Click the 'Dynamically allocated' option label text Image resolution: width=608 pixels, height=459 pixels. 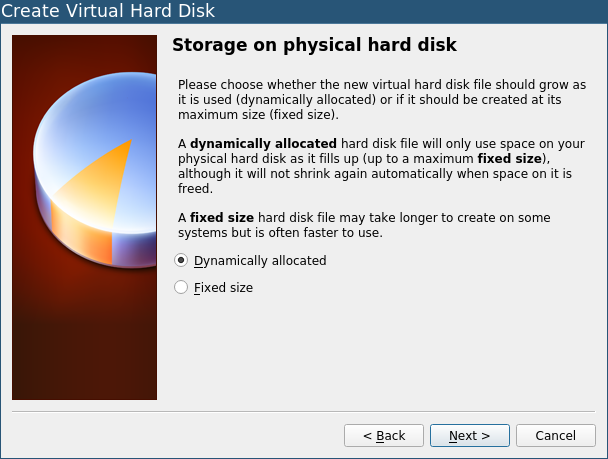pos(260,261)
